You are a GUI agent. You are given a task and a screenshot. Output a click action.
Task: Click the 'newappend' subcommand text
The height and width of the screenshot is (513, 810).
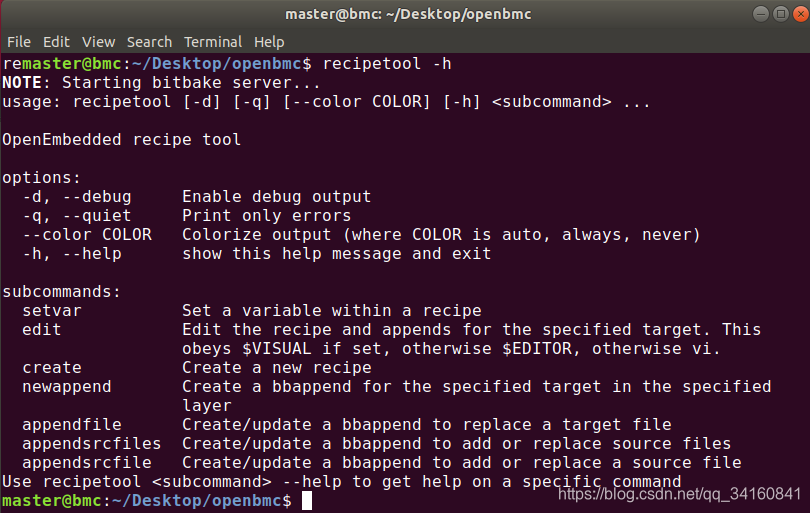tap(67, 387)
